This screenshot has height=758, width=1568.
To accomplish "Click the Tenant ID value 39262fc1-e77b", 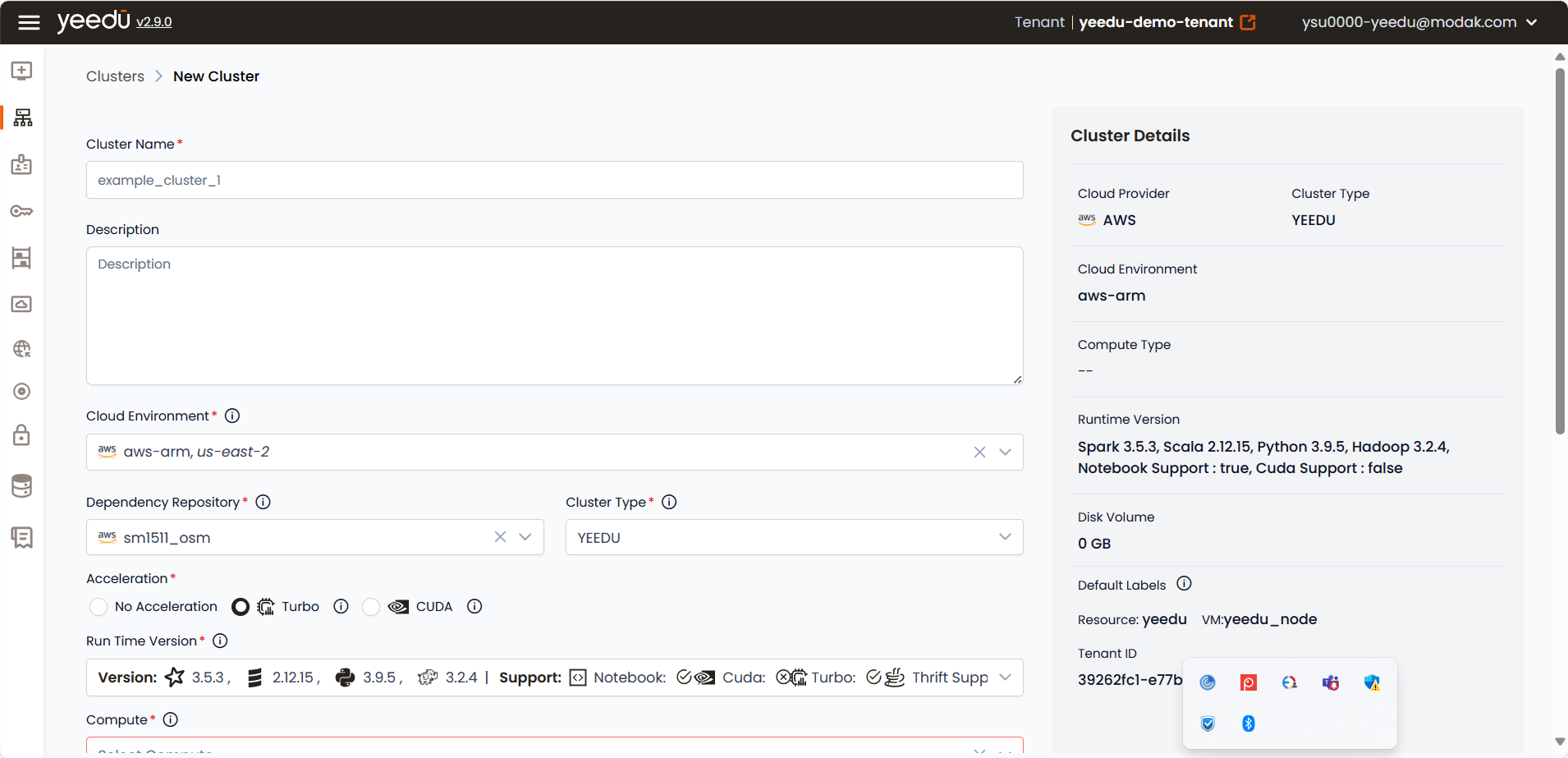I will [x=1130, y=679].
